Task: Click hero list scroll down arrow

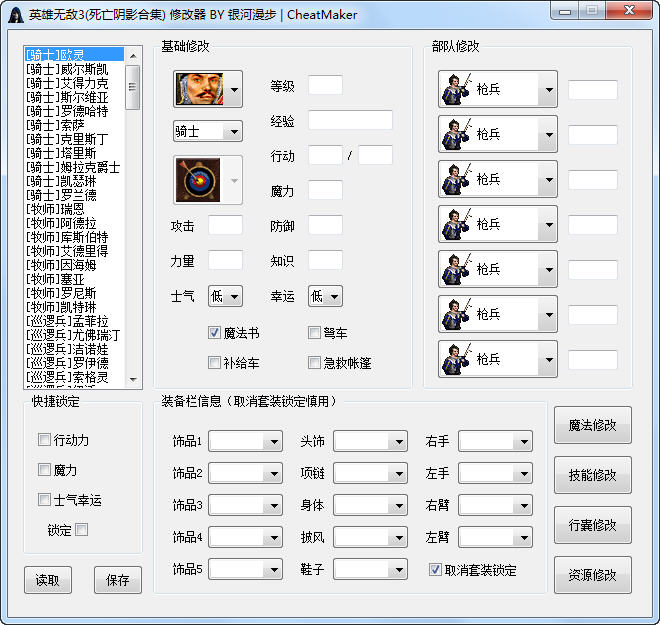Action: [133, 380]
